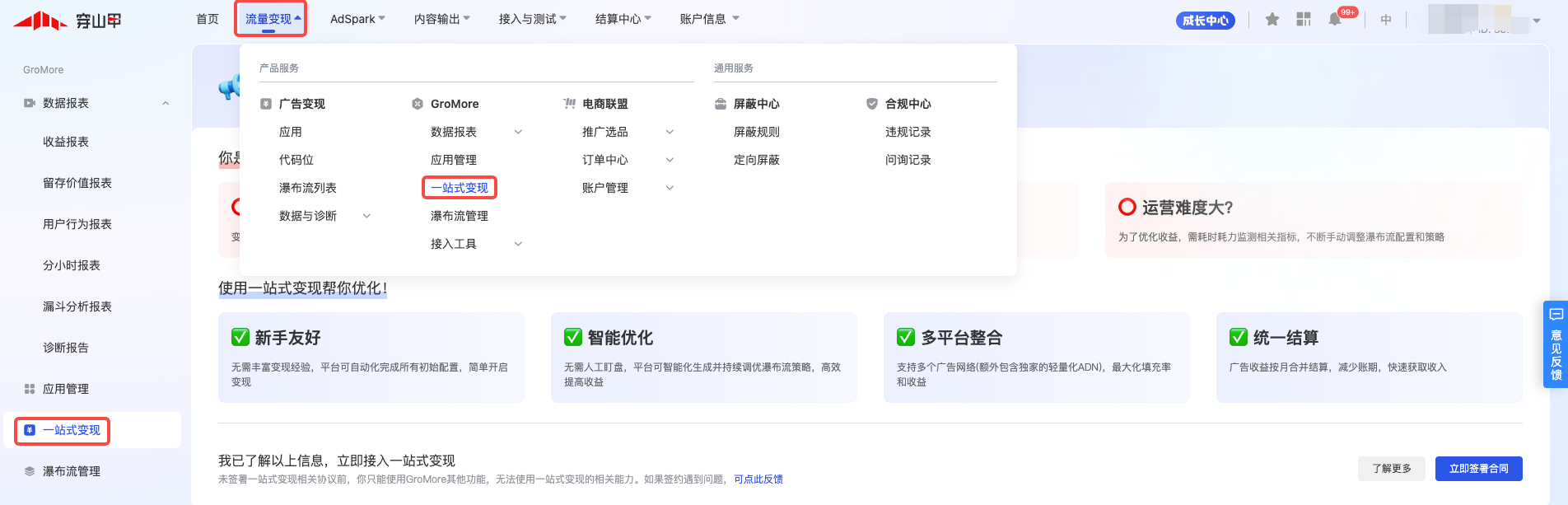Go to the 首页 tab
The image size is (1568, 505).
208,19
